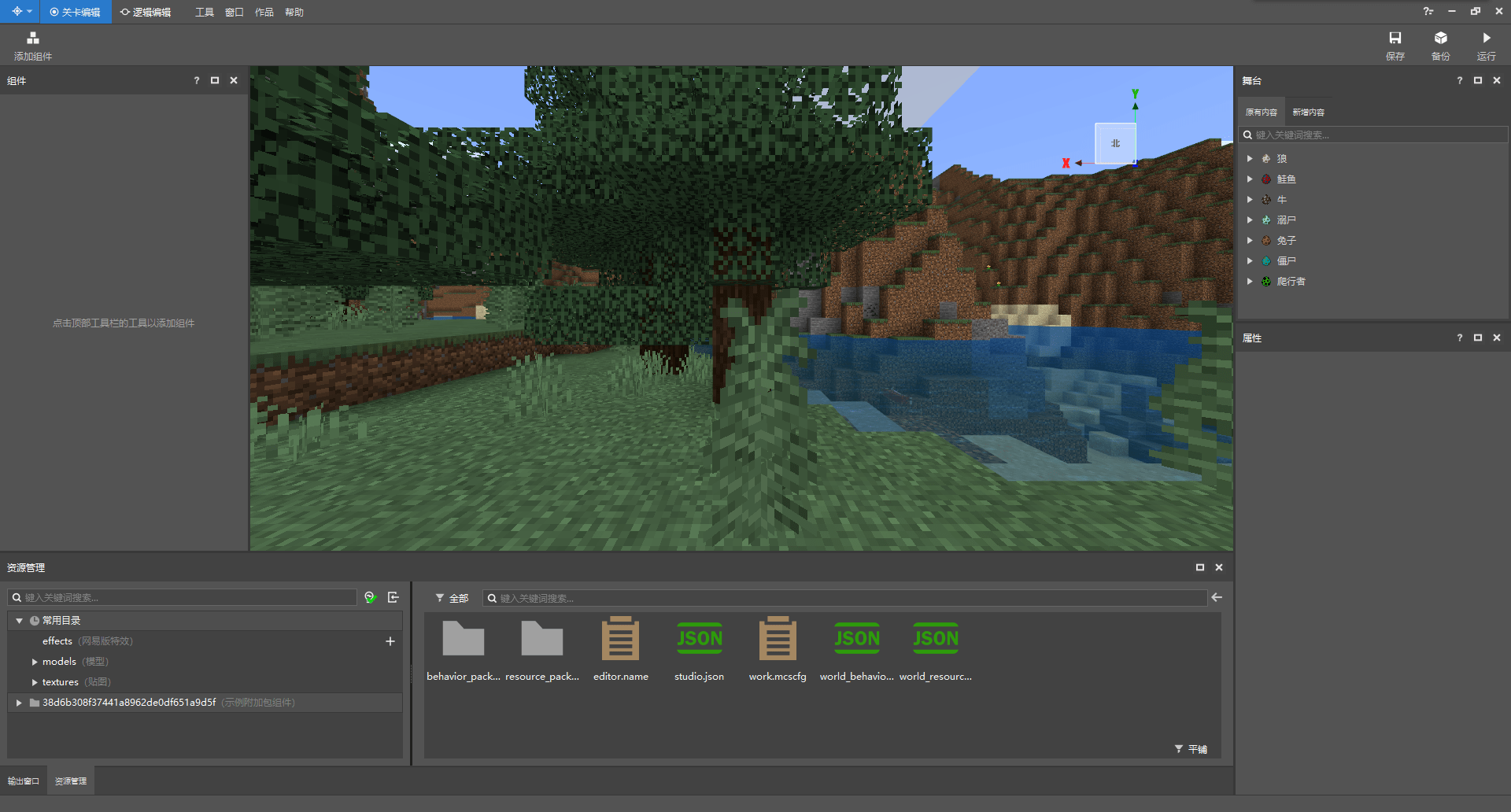Expand the 鲑鱼 entity entry
This screenshot has height=812, width=1511.
pyautogui.click(x=1250, y=179)
